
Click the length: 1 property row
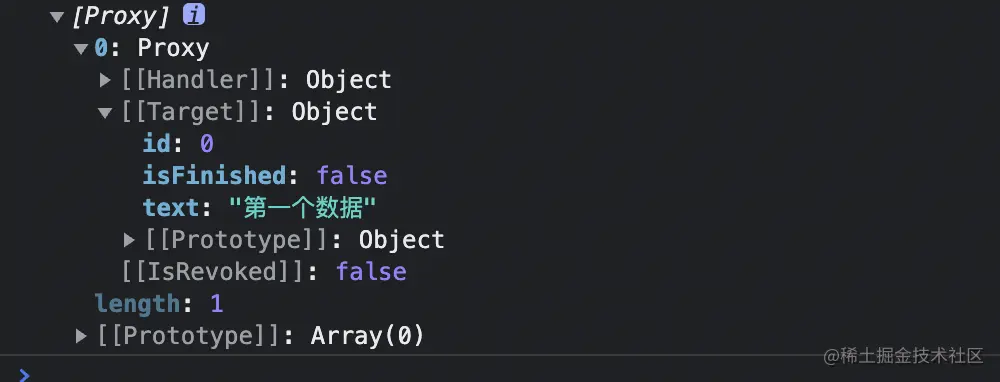click(x=159, y=304)
